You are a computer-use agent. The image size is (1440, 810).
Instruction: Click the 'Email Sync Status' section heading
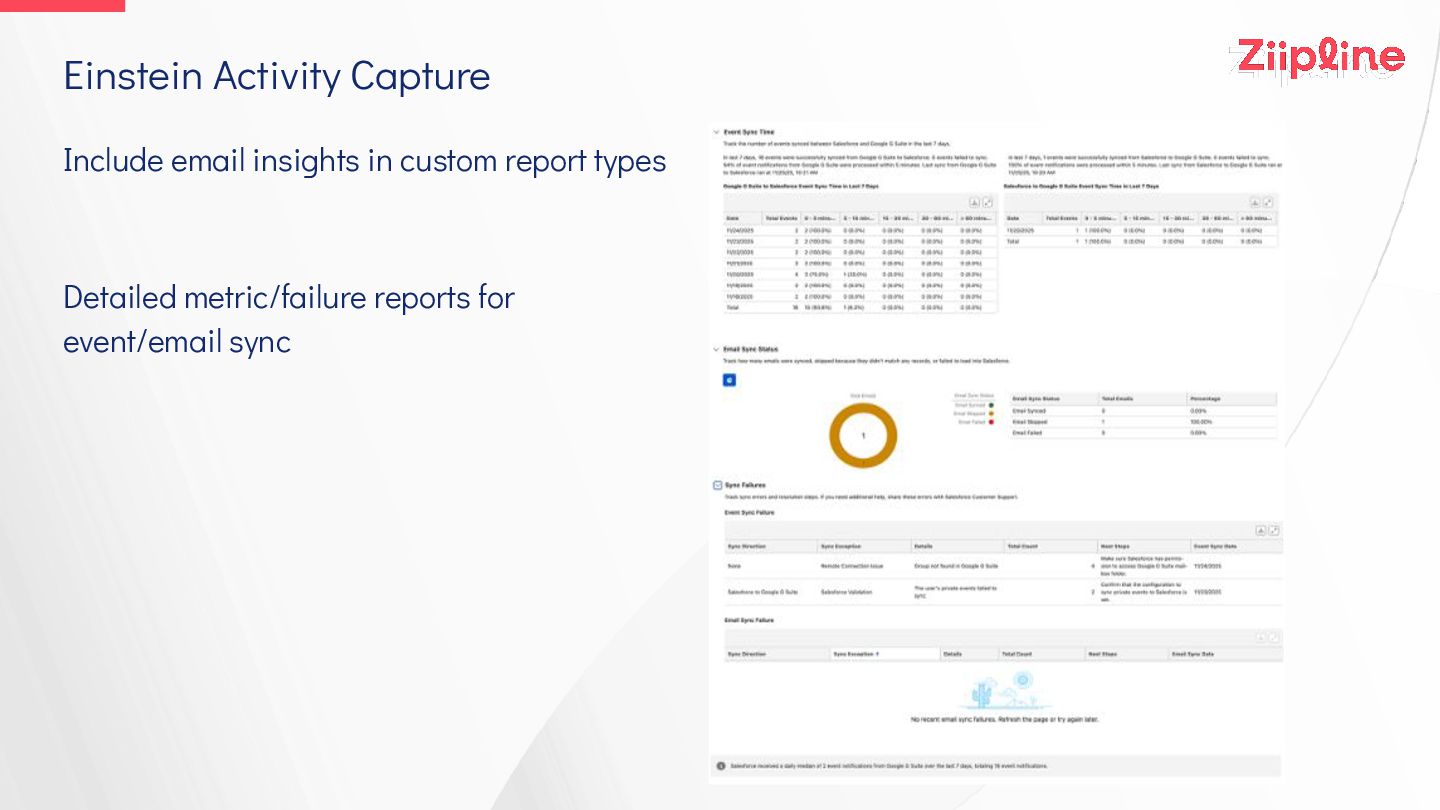click(751, 350)
